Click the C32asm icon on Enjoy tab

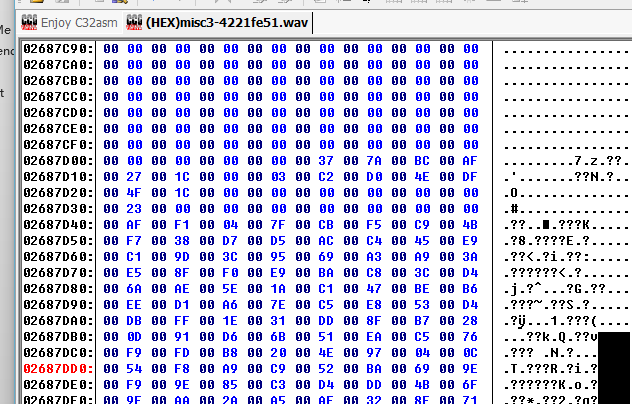click(x=29, y=22)
